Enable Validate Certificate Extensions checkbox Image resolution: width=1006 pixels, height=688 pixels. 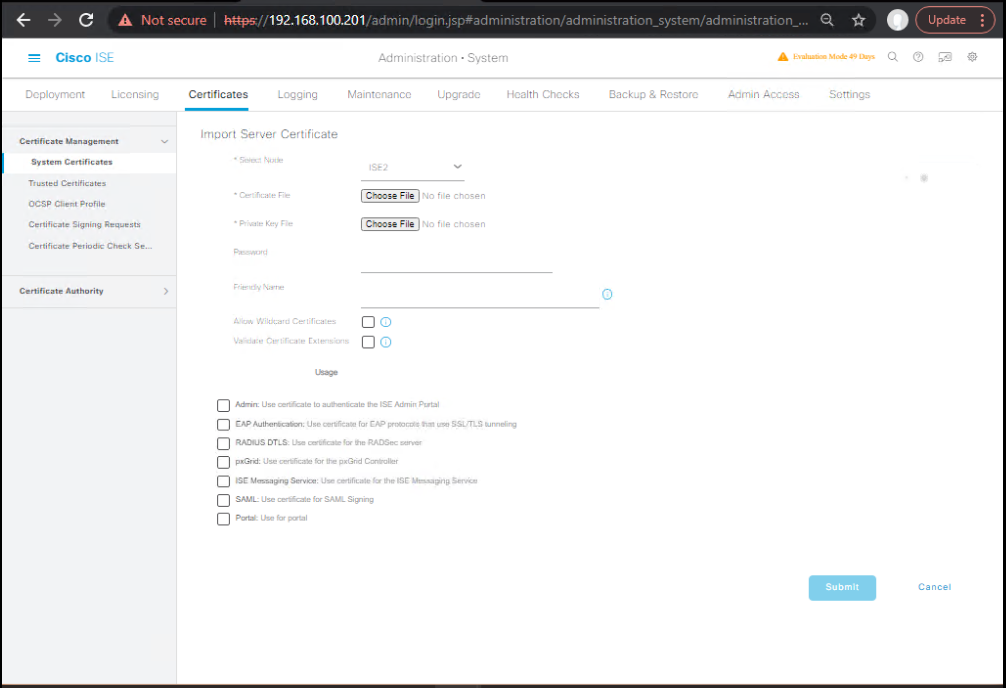[x=368, y=342]
